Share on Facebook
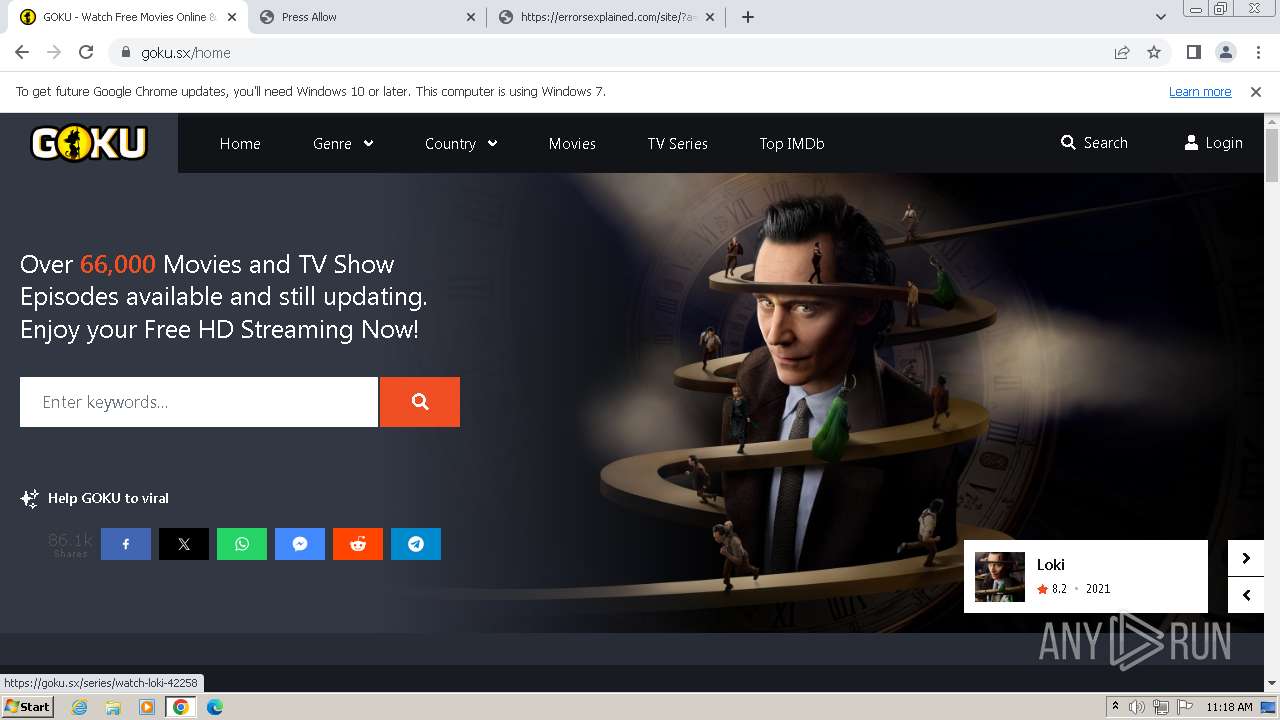 point(126,544)
